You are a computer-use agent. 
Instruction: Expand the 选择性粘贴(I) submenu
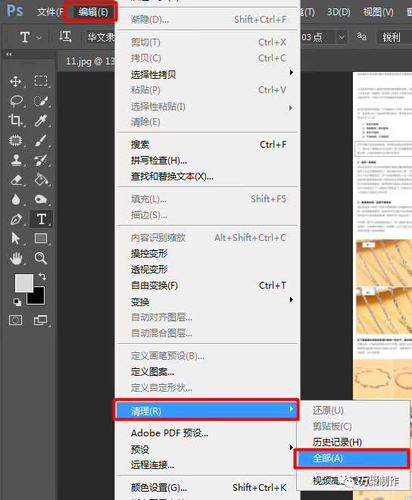pos(208,107)
